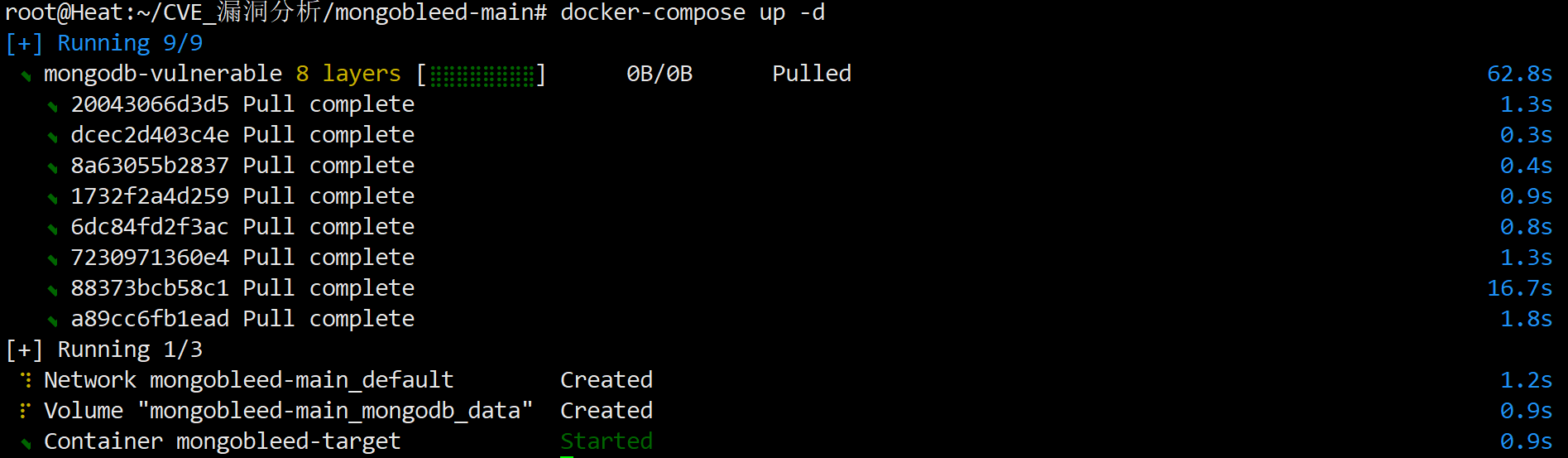Image resolution: width=1568 pixels, height=458 pixels.
Task: Click the green checkmark beside Container mongobleed-target
Action: pos(26,444)
